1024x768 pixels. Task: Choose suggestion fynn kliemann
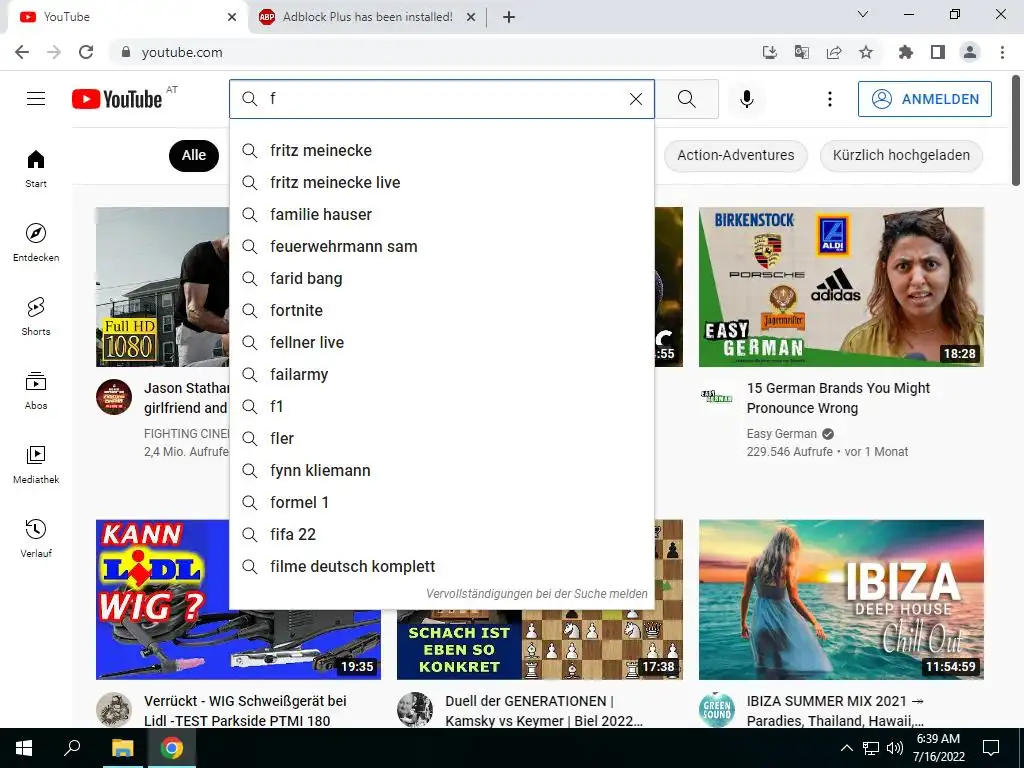coord(442,470)
